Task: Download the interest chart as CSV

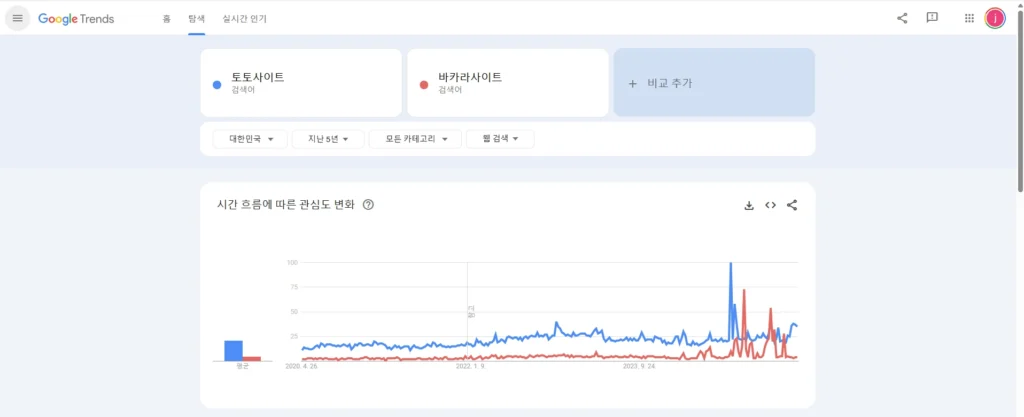Action: [x=749, y=205]
